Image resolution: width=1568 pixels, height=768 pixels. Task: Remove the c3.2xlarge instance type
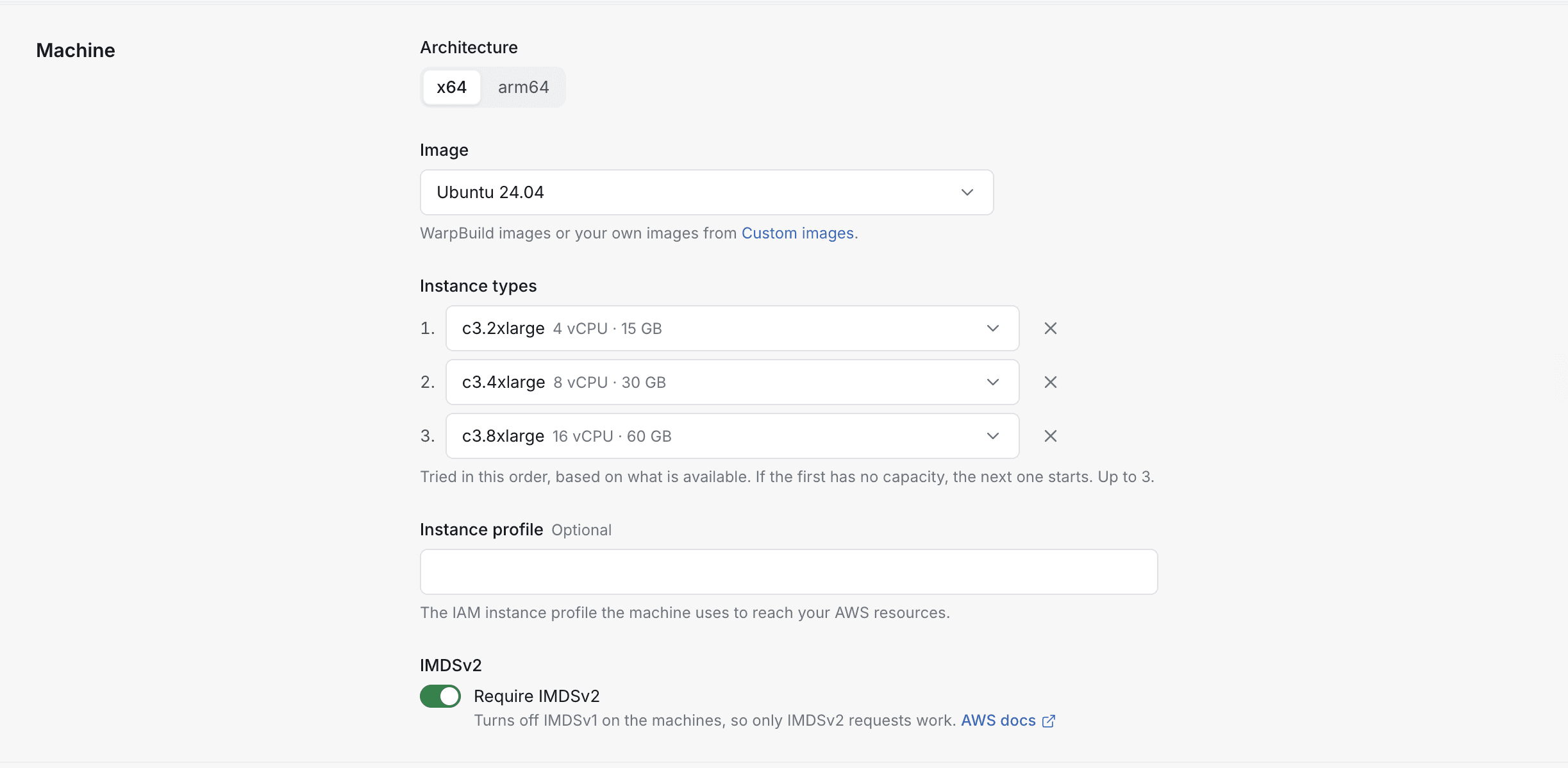1050,328
